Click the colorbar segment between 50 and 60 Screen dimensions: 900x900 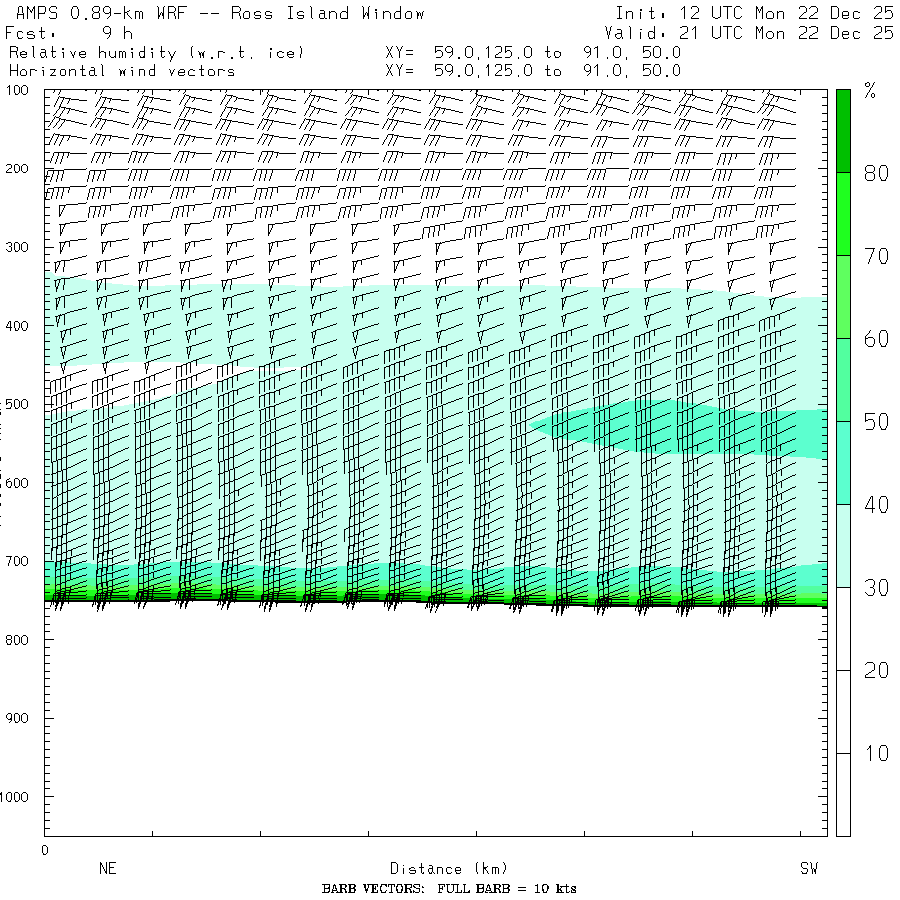tap(843, 380)
